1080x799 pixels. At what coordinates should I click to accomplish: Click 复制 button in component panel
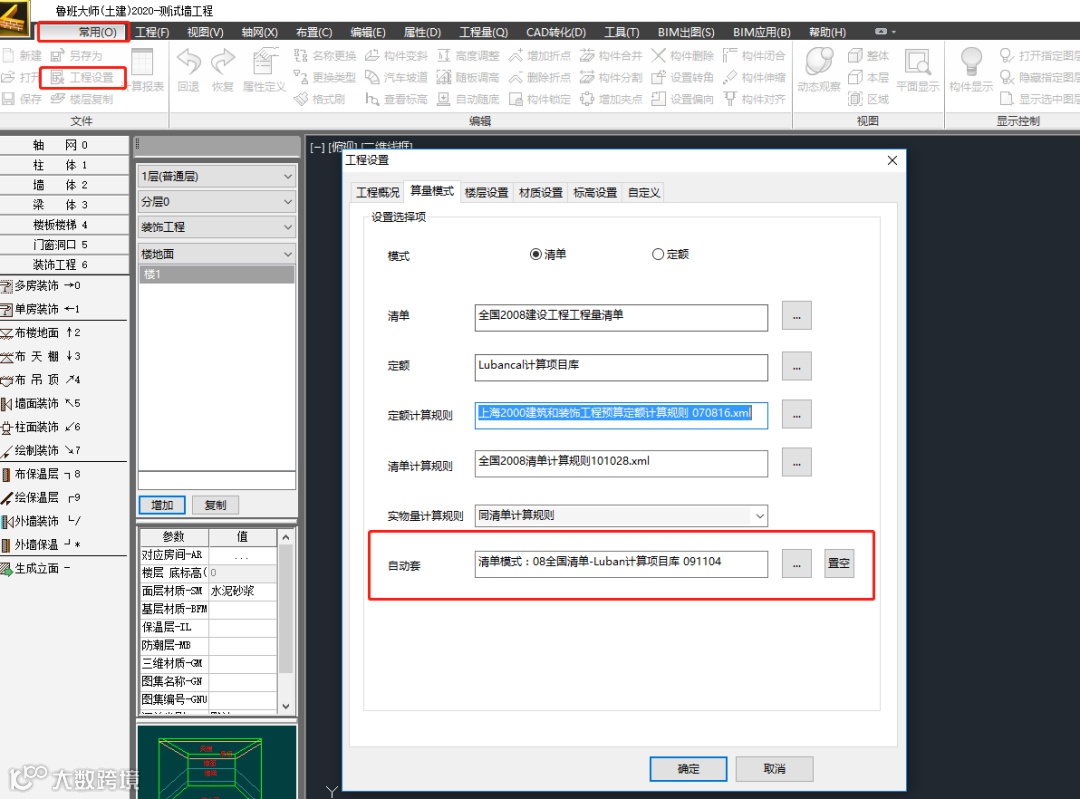tap(216, 505)
